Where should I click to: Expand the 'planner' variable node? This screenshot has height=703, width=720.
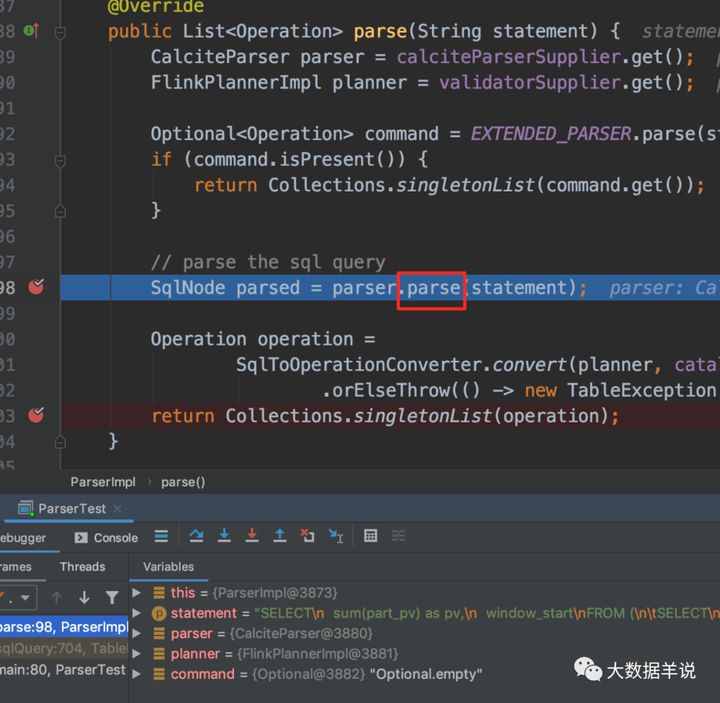point(136,653)
